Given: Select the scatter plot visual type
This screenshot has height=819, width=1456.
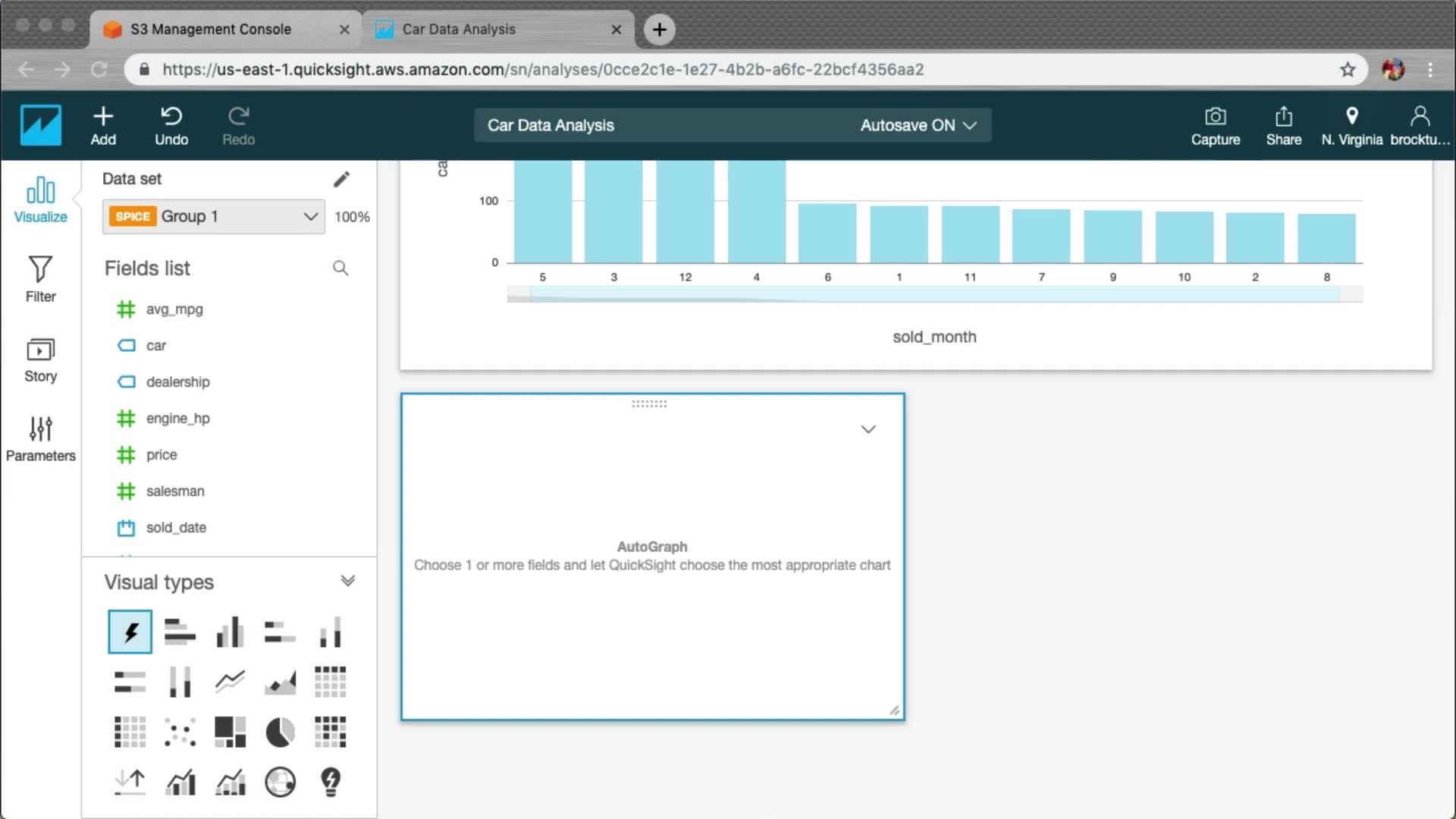Looking at the screenshot, I should tap(180, 733).
